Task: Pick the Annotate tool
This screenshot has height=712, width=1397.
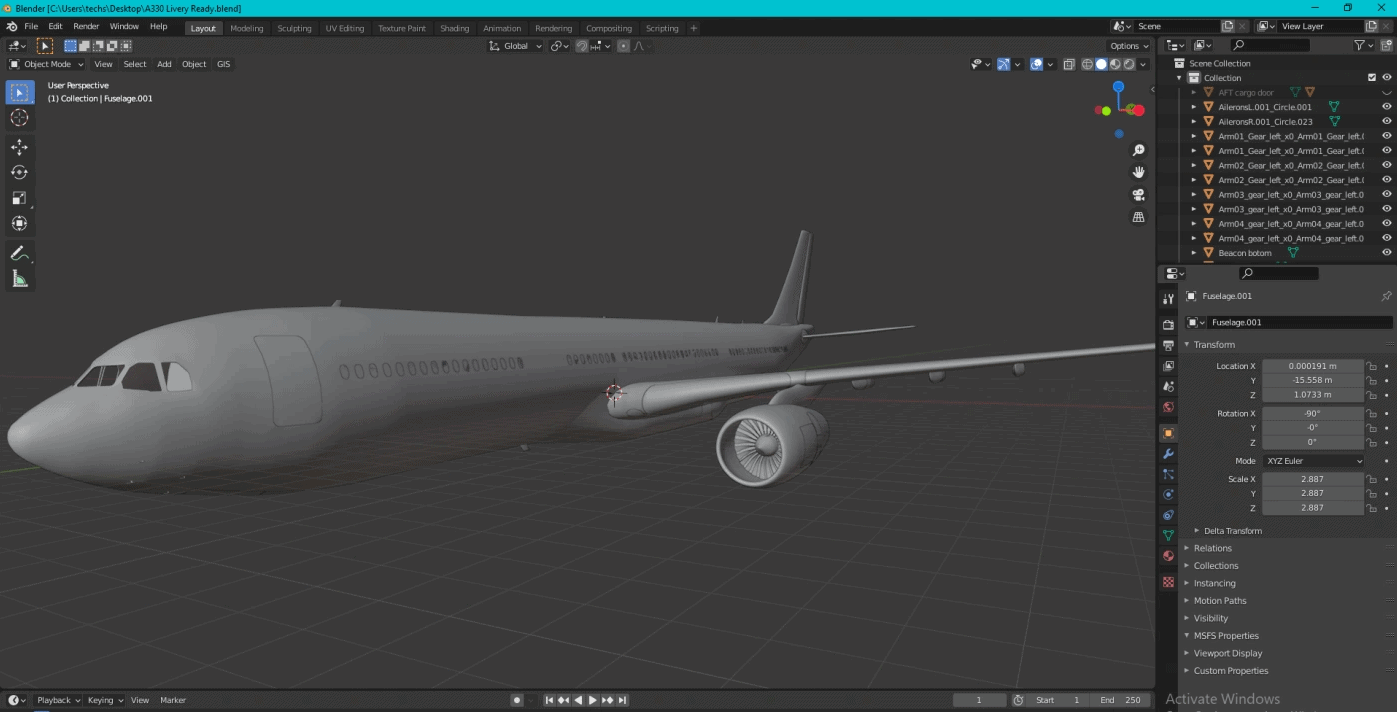Action: [x=19, y=254]
